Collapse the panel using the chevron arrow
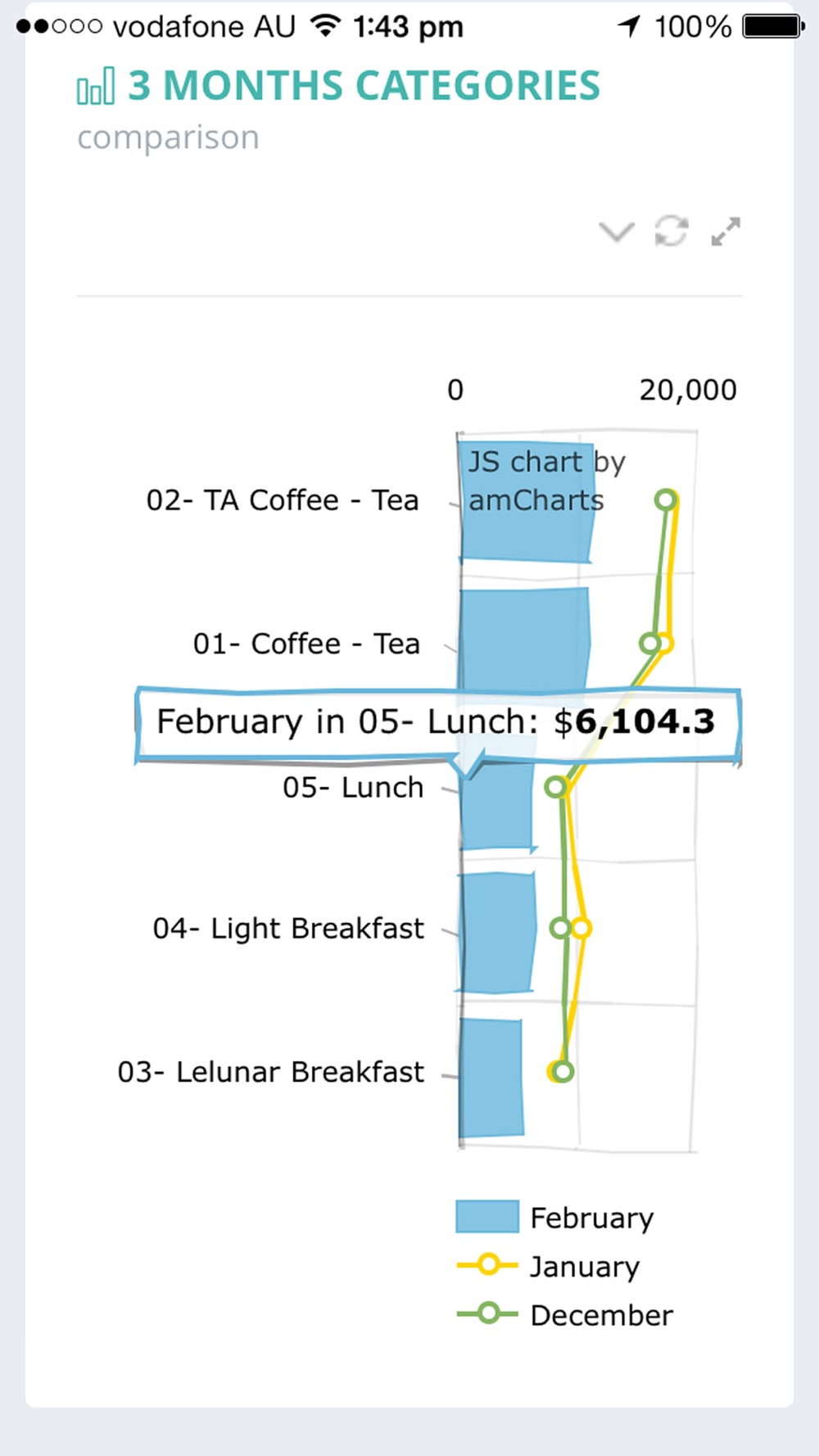 617,233
